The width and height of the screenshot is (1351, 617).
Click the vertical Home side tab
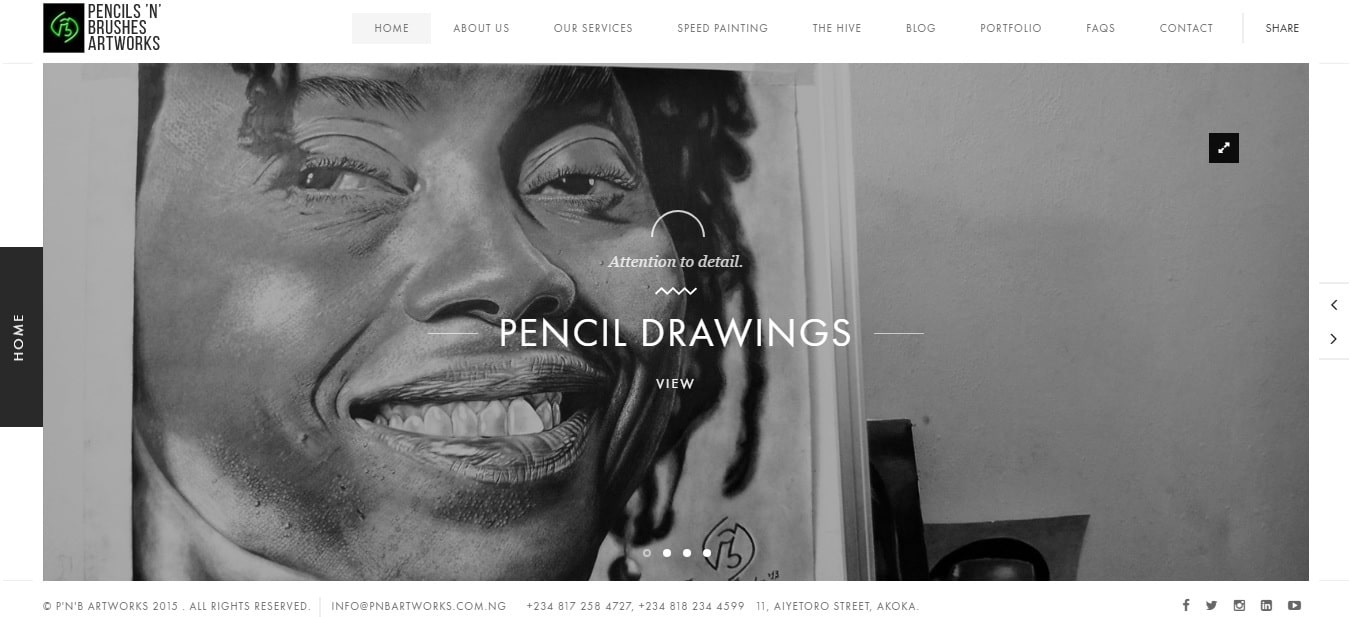pyautogui.click(x=20, y=337)
